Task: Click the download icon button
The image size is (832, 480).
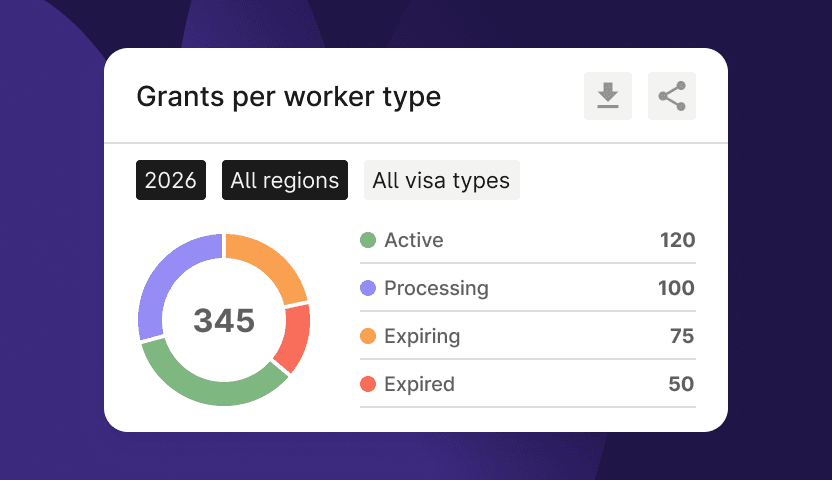Action: click(608, 96)
